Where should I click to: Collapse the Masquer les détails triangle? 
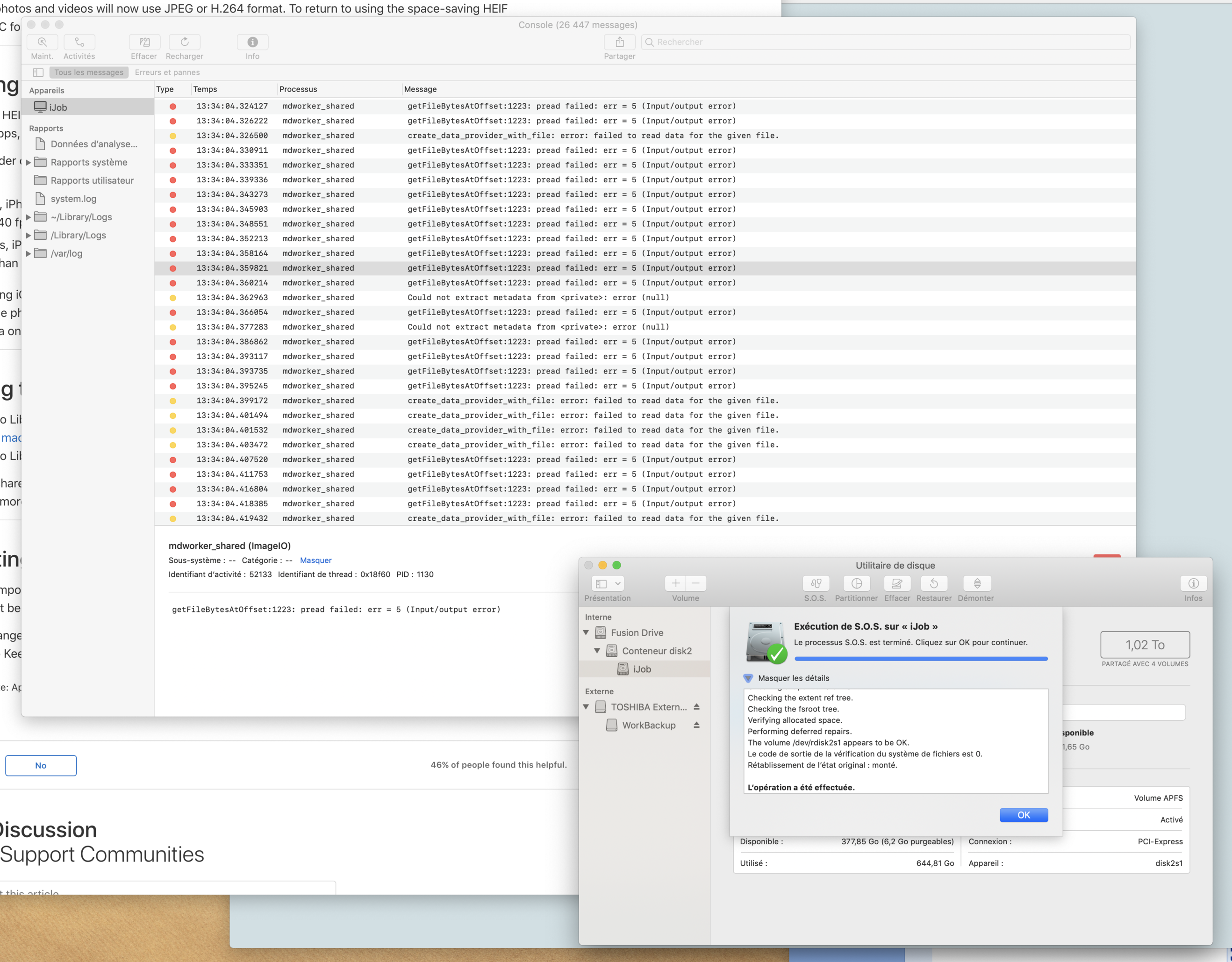(748, 678)
